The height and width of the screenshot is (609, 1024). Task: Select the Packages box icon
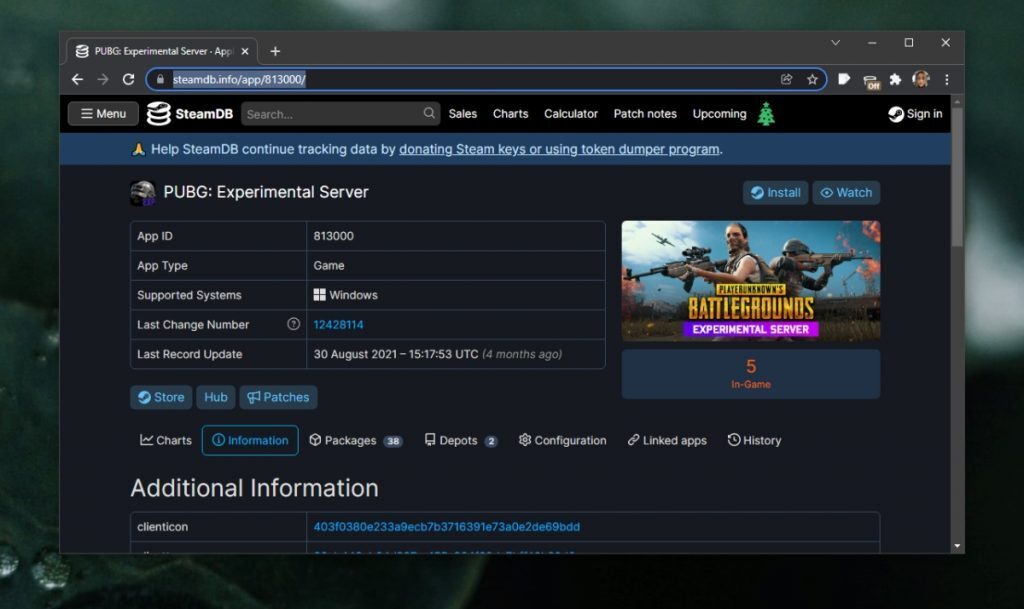click(316, 440)
